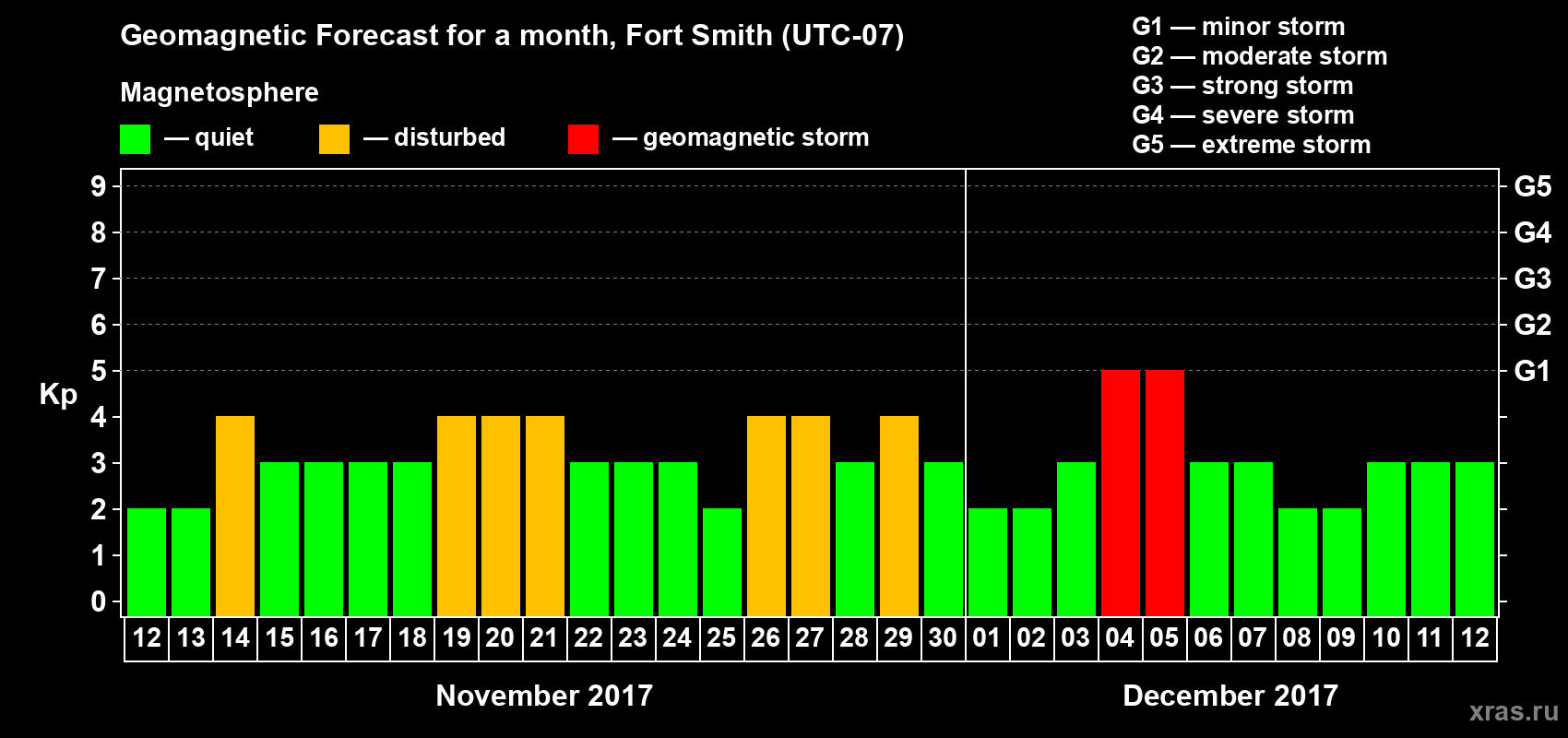1568x738 pixels.
Task: Click the date label 23 on axis
Action: pyautogui.click(x=633, y=638)
